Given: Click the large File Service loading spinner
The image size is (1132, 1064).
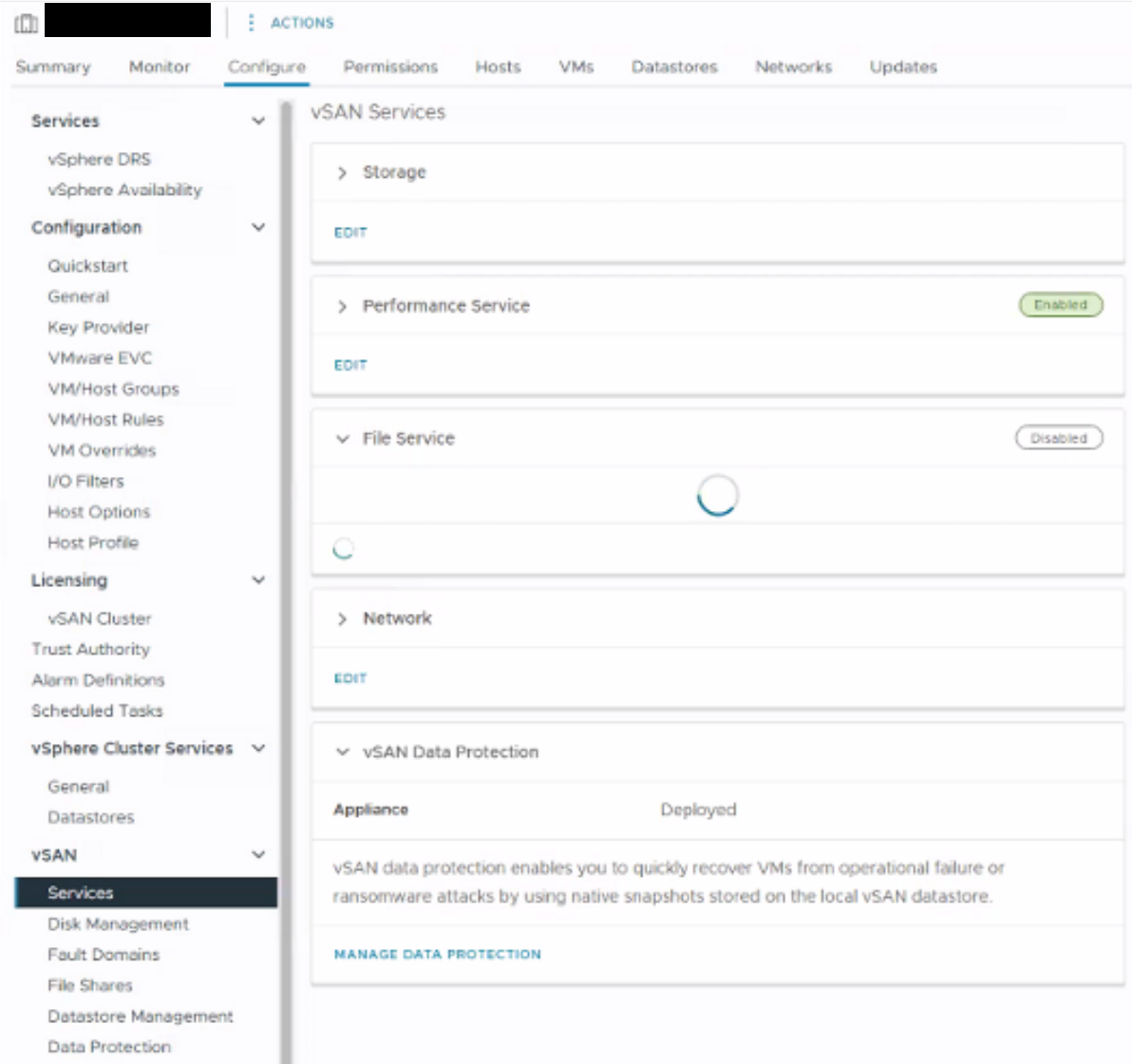Looking at the screenshot, I should [718, 496].
